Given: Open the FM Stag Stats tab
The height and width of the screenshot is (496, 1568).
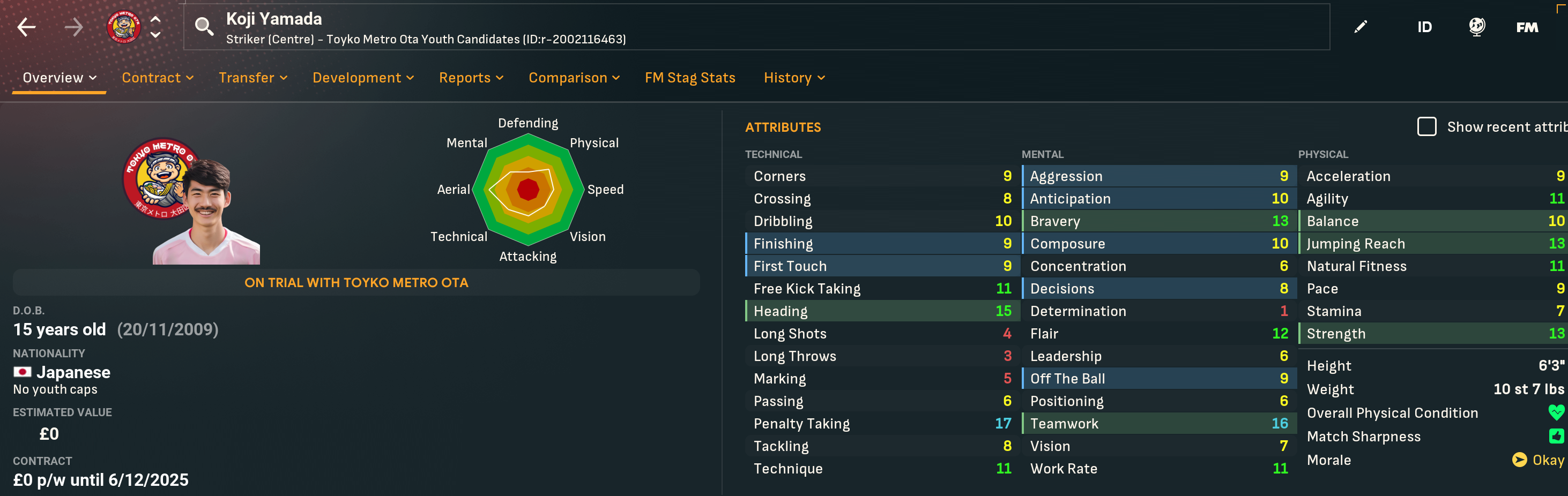Looking at the screenshot, I should tap(690, 78).
